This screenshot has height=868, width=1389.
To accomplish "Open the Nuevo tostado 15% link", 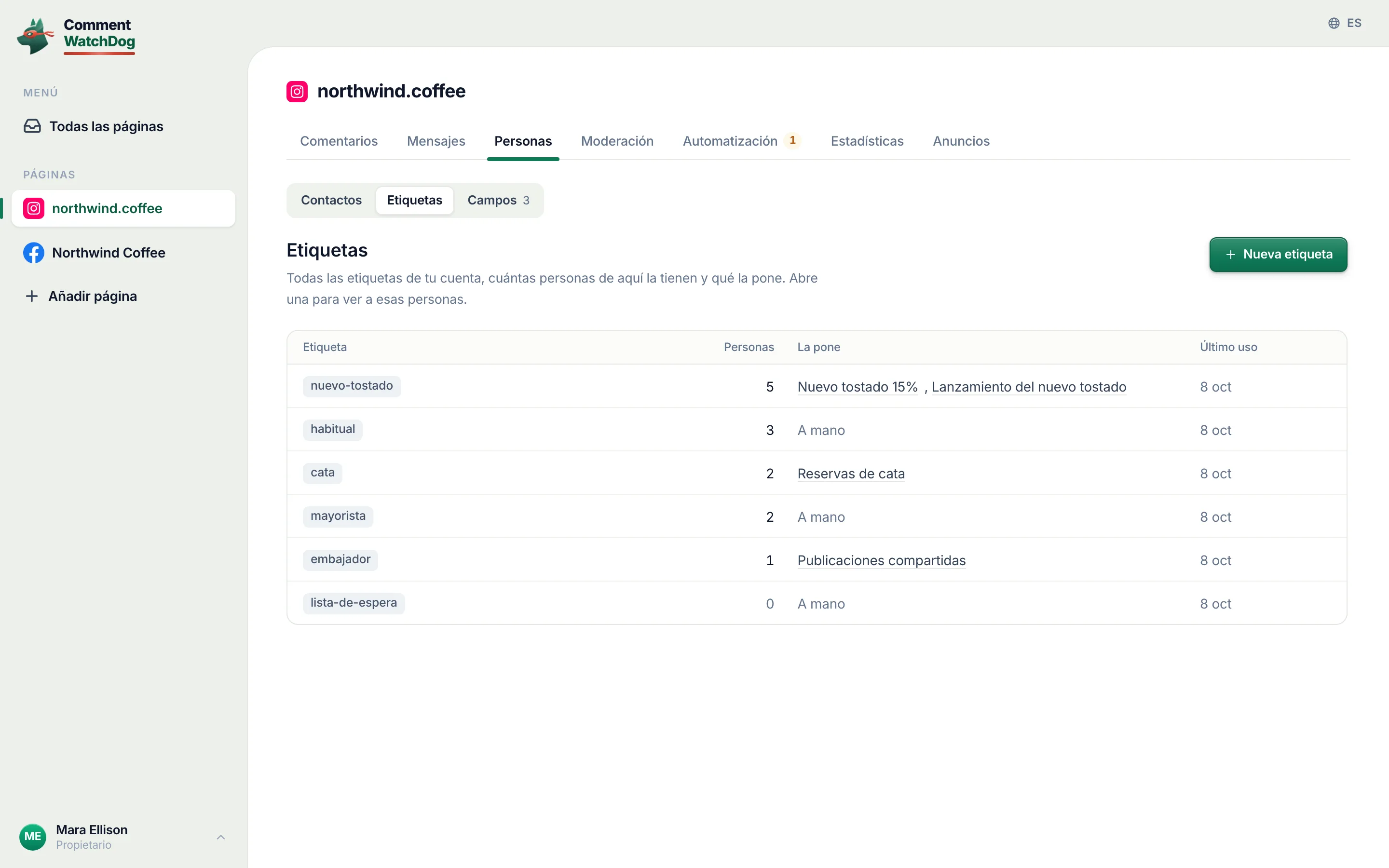I will [x=858, y=387].
